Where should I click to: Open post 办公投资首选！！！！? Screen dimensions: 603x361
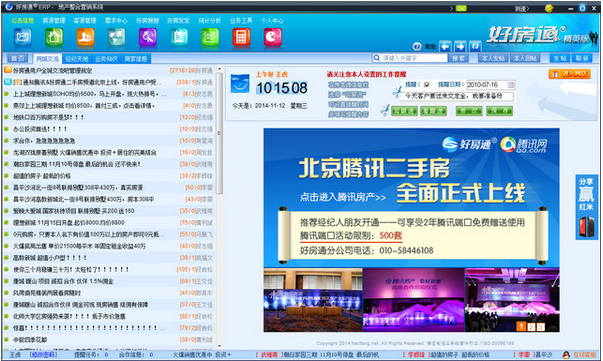point(40,129)
